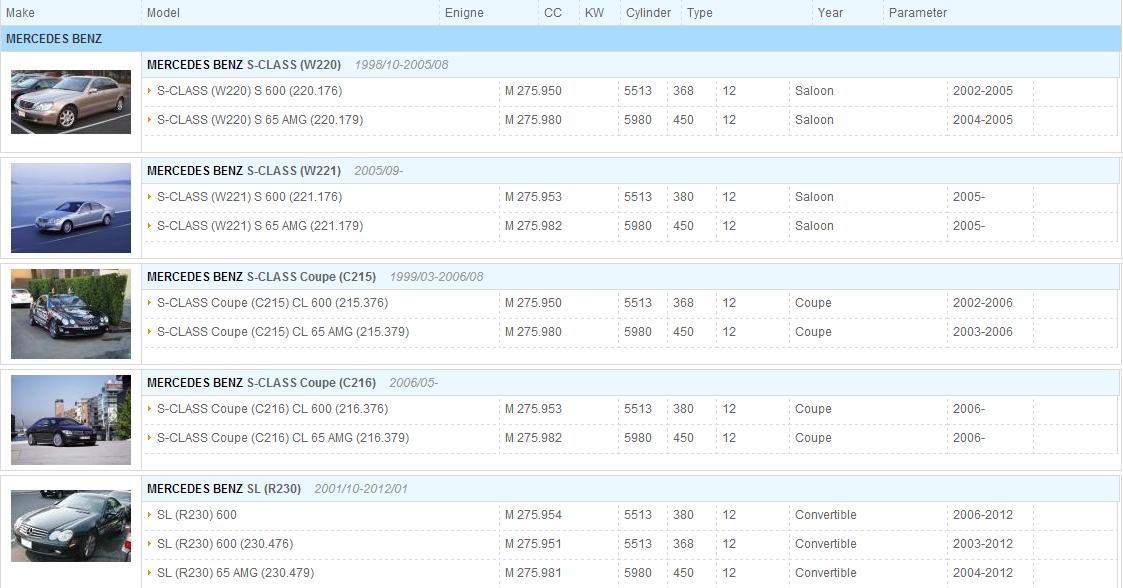Image resolution: width=1123 pixels, height=588 pixels.
Task: Open SL (R230) 600 (230.476) link
Action: [225, 544]
